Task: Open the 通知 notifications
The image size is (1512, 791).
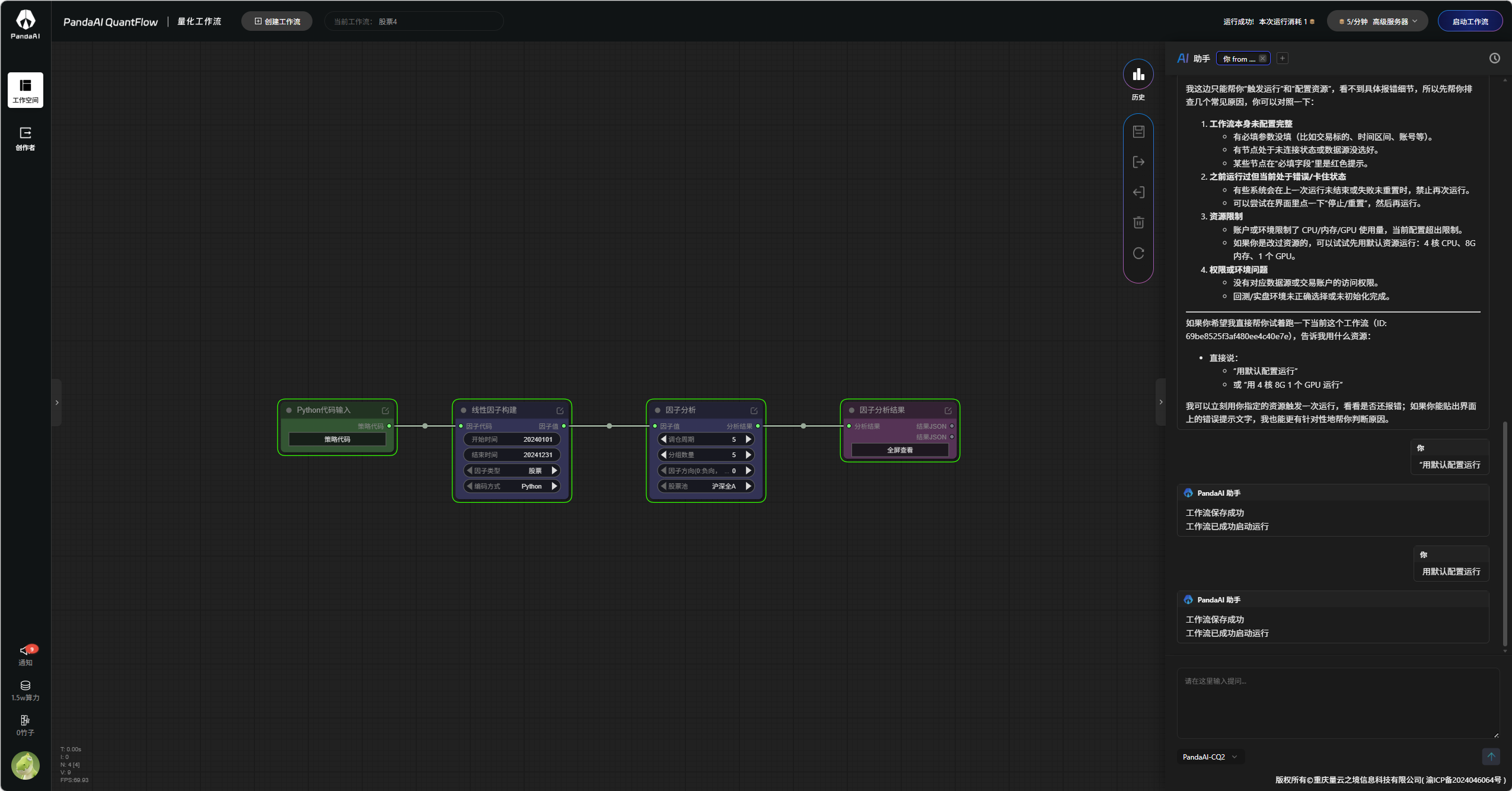Action: (25, 655)
